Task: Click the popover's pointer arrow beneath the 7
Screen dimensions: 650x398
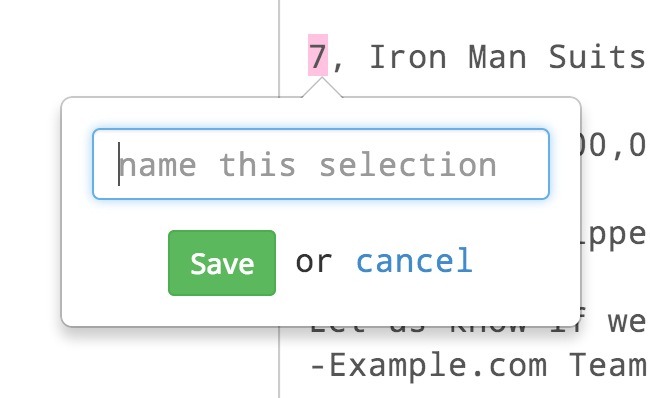Action: click(x=322, y=87)
